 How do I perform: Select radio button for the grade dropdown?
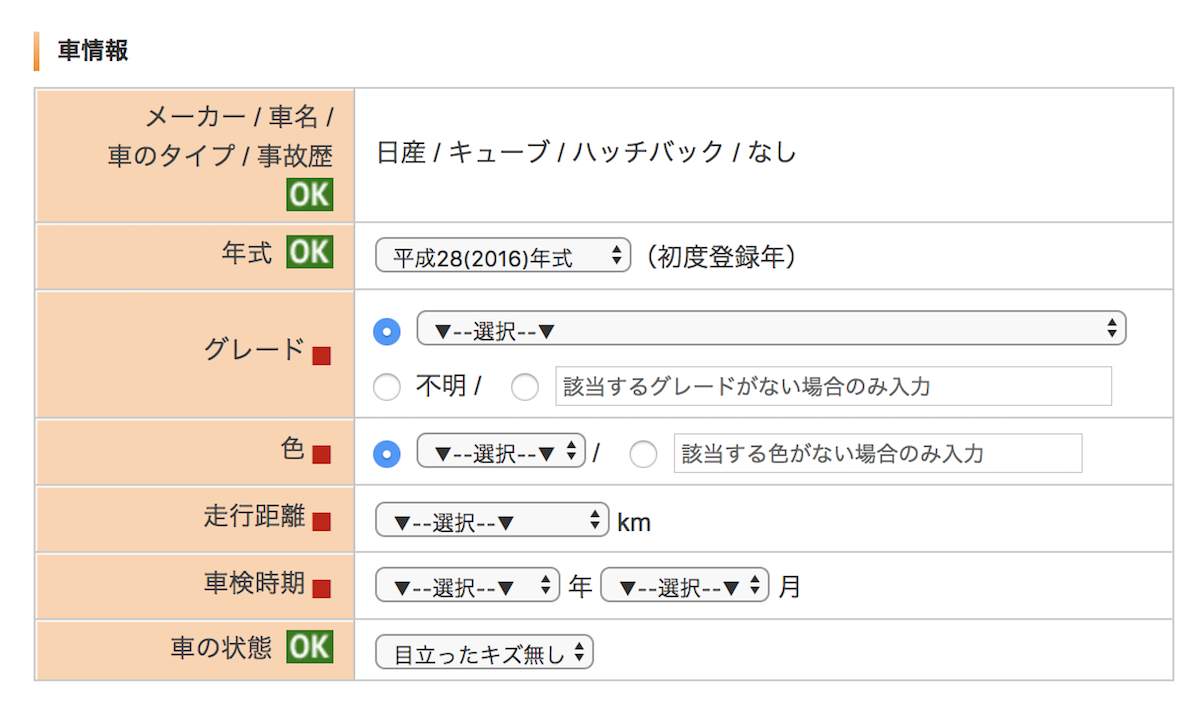coord(387,331)
